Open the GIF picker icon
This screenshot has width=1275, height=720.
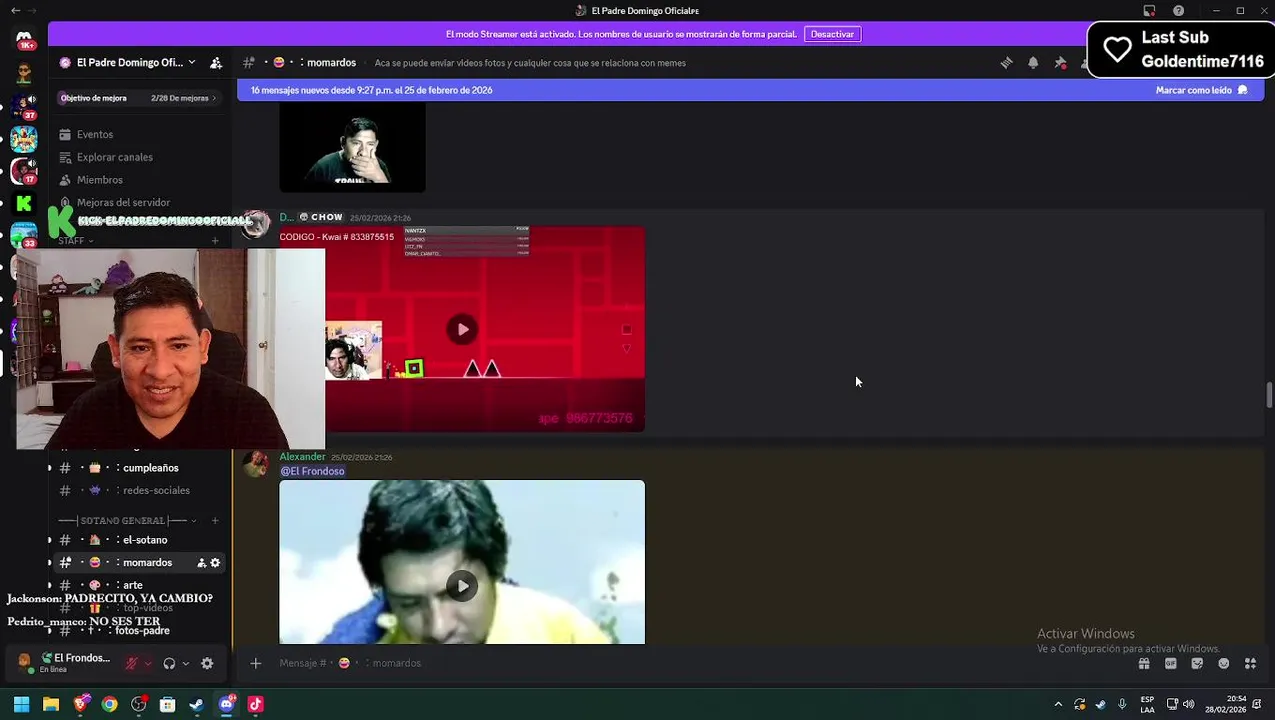tap(1171, 663)
